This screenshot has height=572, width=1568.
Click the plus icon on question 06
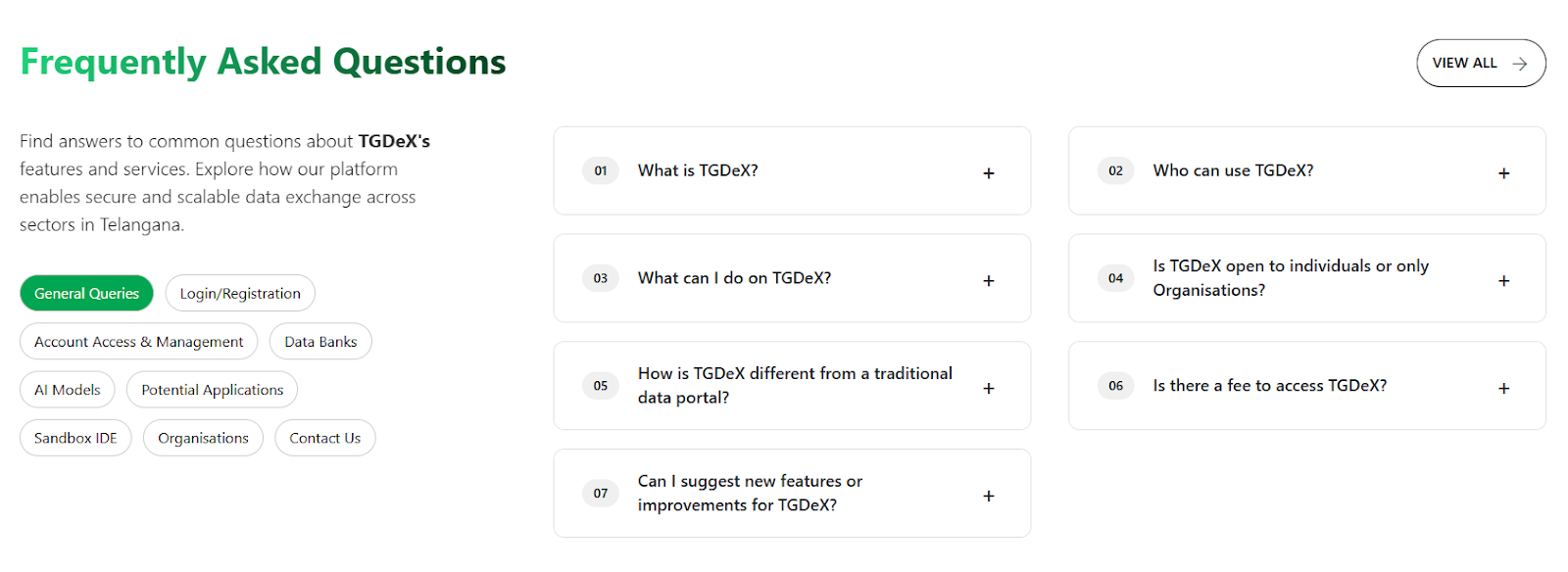pyautogui.click(x=1502, y=388)
